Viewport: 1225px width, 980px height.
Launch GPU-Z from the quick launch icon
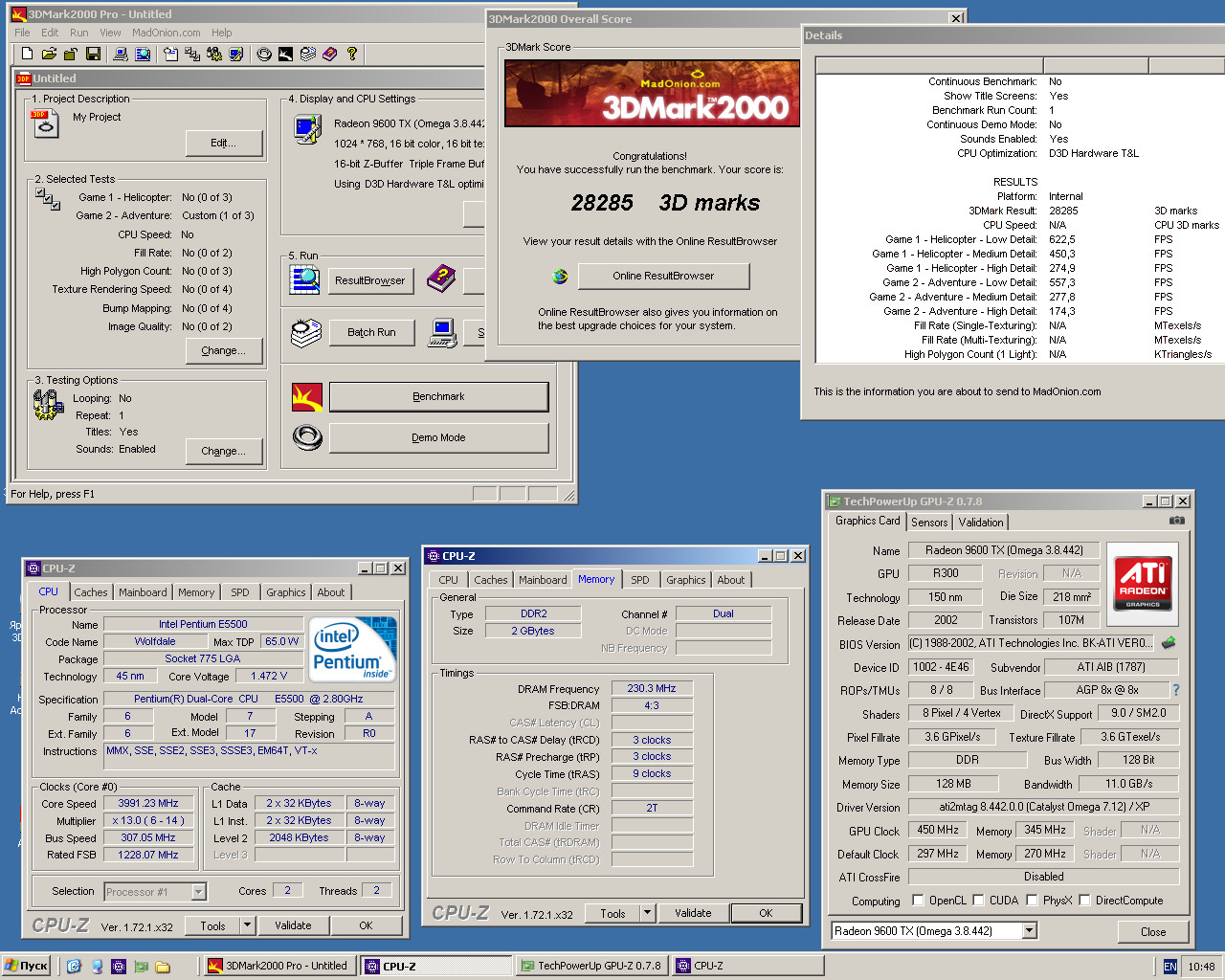[141, 967]
